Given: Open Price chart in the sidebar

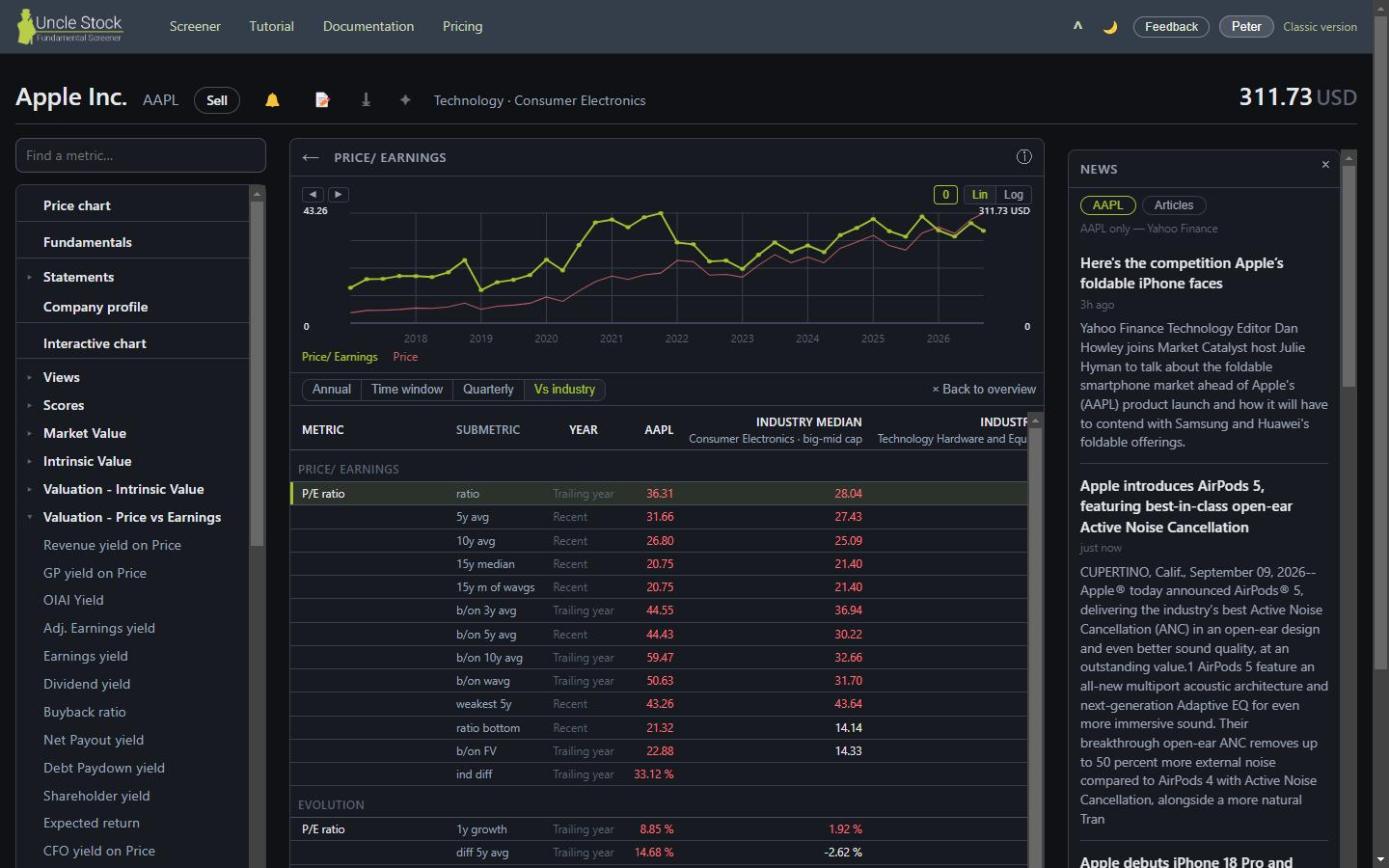Looking at the screenshot, I should click(77, 205).
